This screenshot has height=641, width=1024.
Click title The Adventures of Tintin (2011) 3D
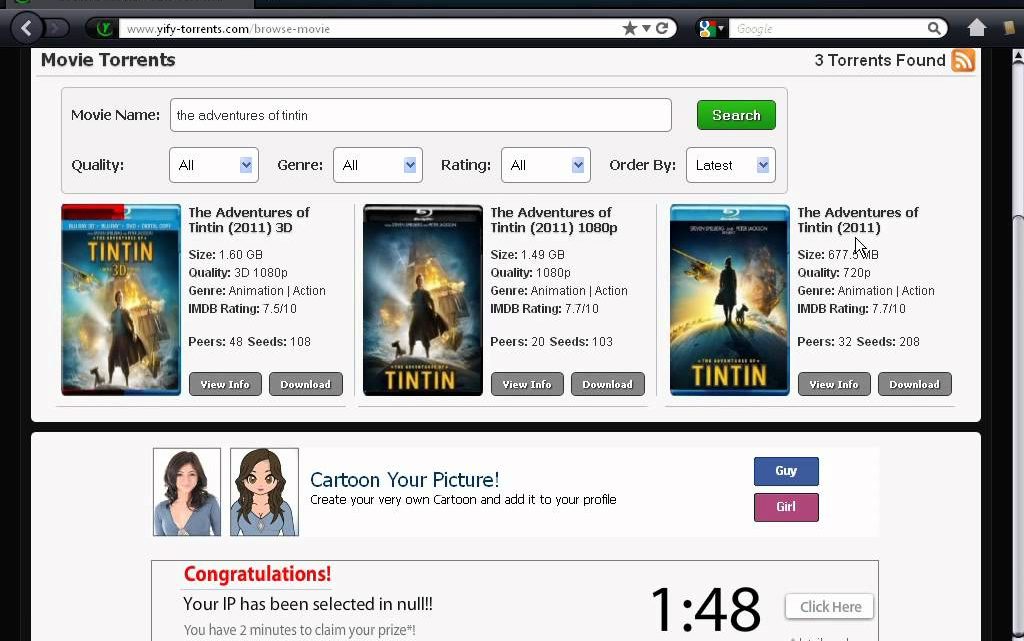click(249, 220)
